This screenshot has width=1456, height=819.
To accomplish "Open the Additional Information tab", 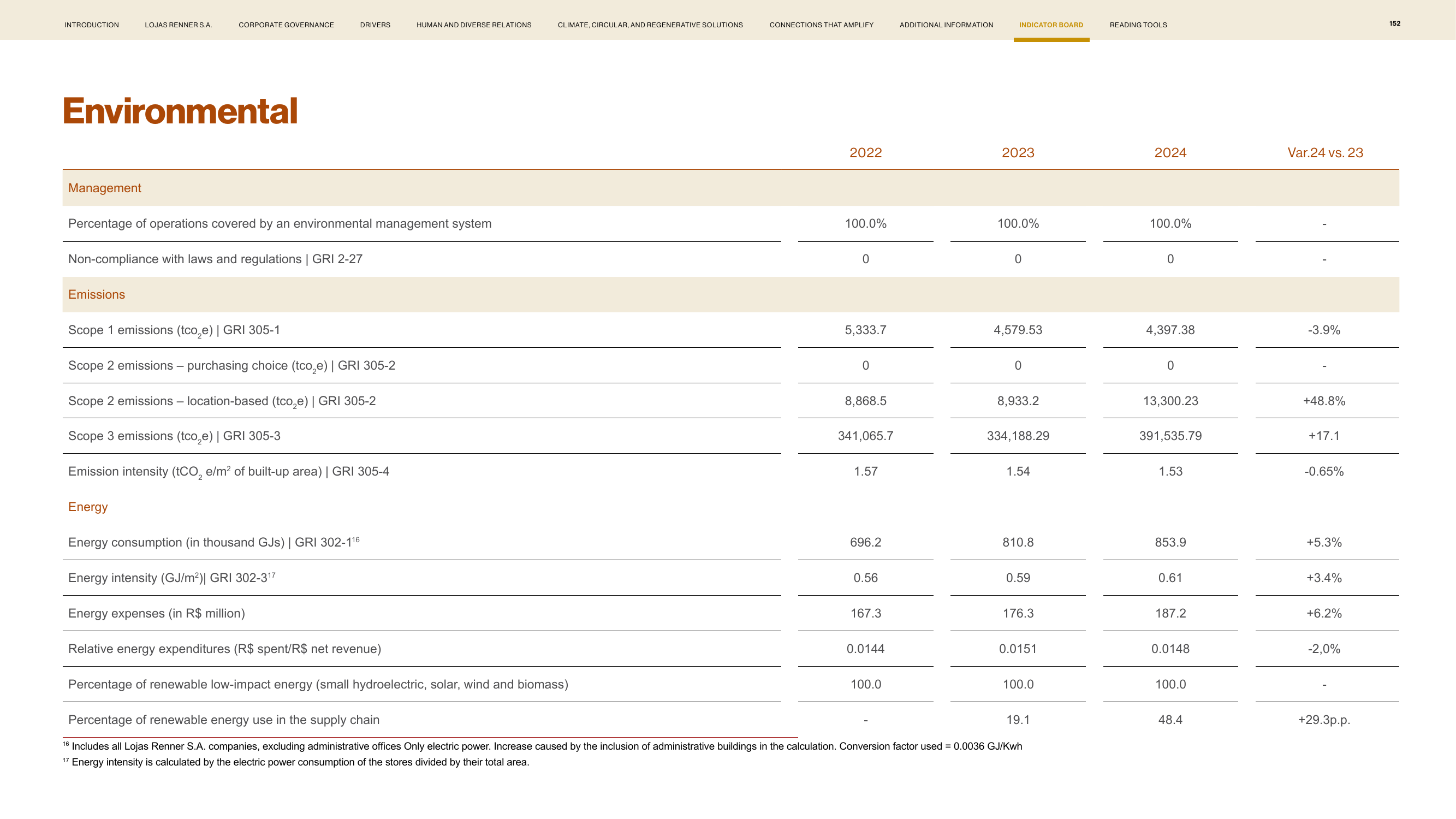I will coord(946,25).
